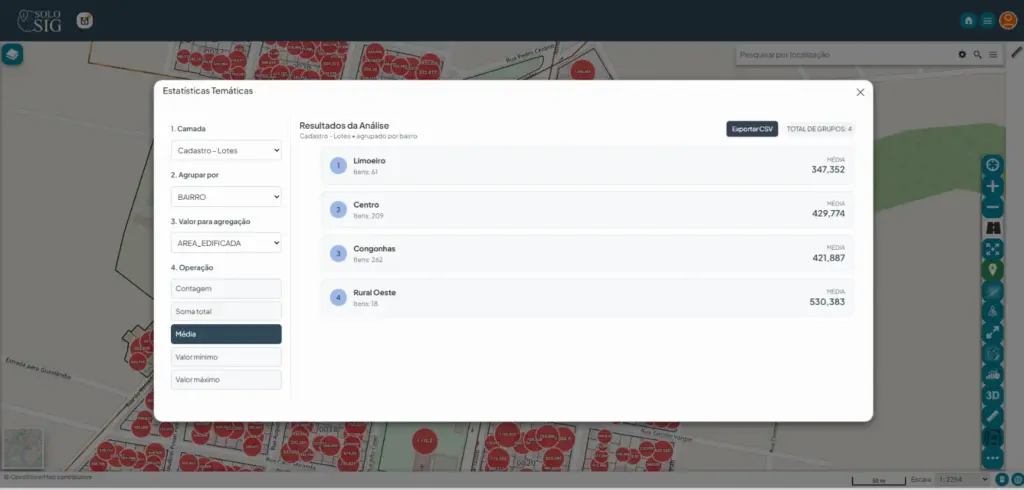Screen dimensions: 1024x490
Task: Click the home icon in header
Action: coord(968,20)
